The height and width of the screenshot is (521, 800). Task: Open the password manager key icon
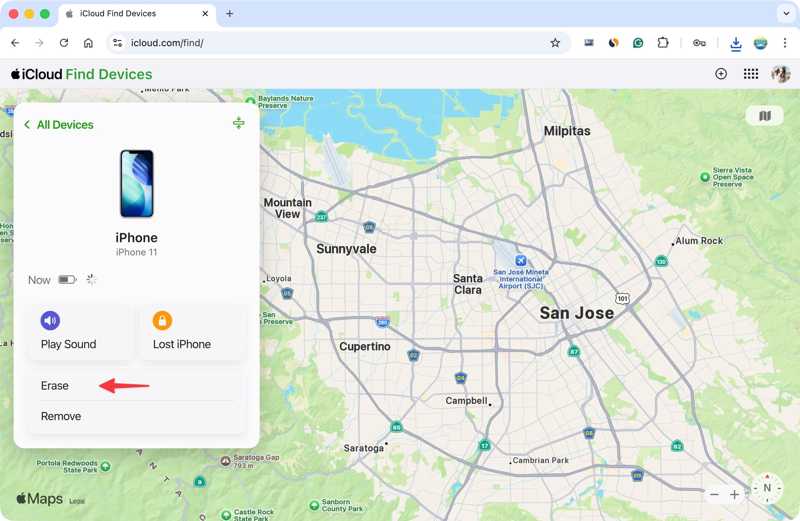pyautogui.click(x=699, y=43)
